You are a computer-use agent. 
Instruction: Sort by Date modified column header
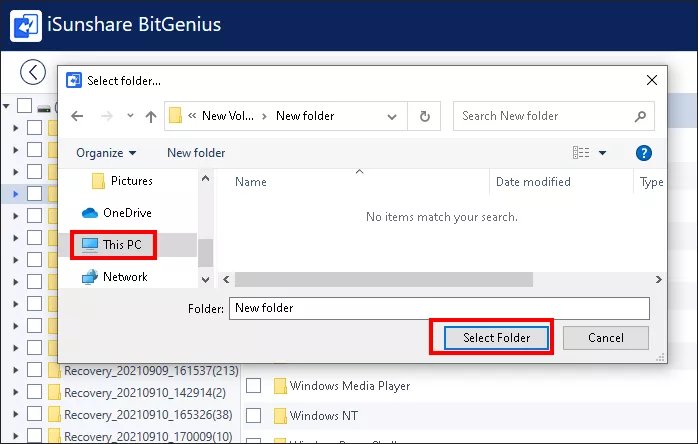pos(533,182)
